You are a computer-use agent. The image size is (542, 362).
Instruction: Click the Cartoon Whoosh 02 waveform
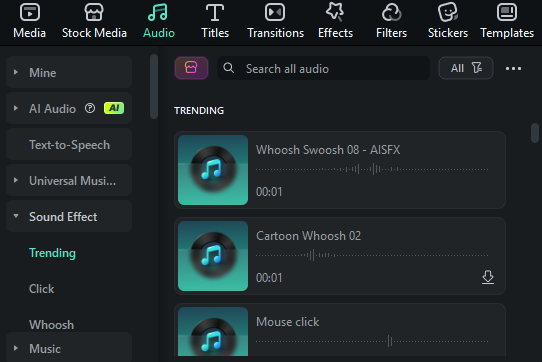tap(372, 255)
